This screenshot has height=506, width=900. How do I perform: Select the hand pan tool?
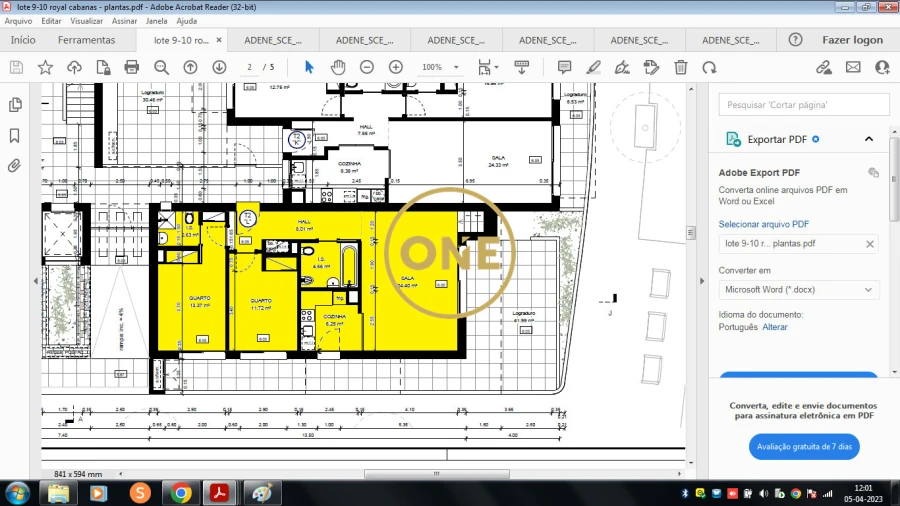click(338, 67)
